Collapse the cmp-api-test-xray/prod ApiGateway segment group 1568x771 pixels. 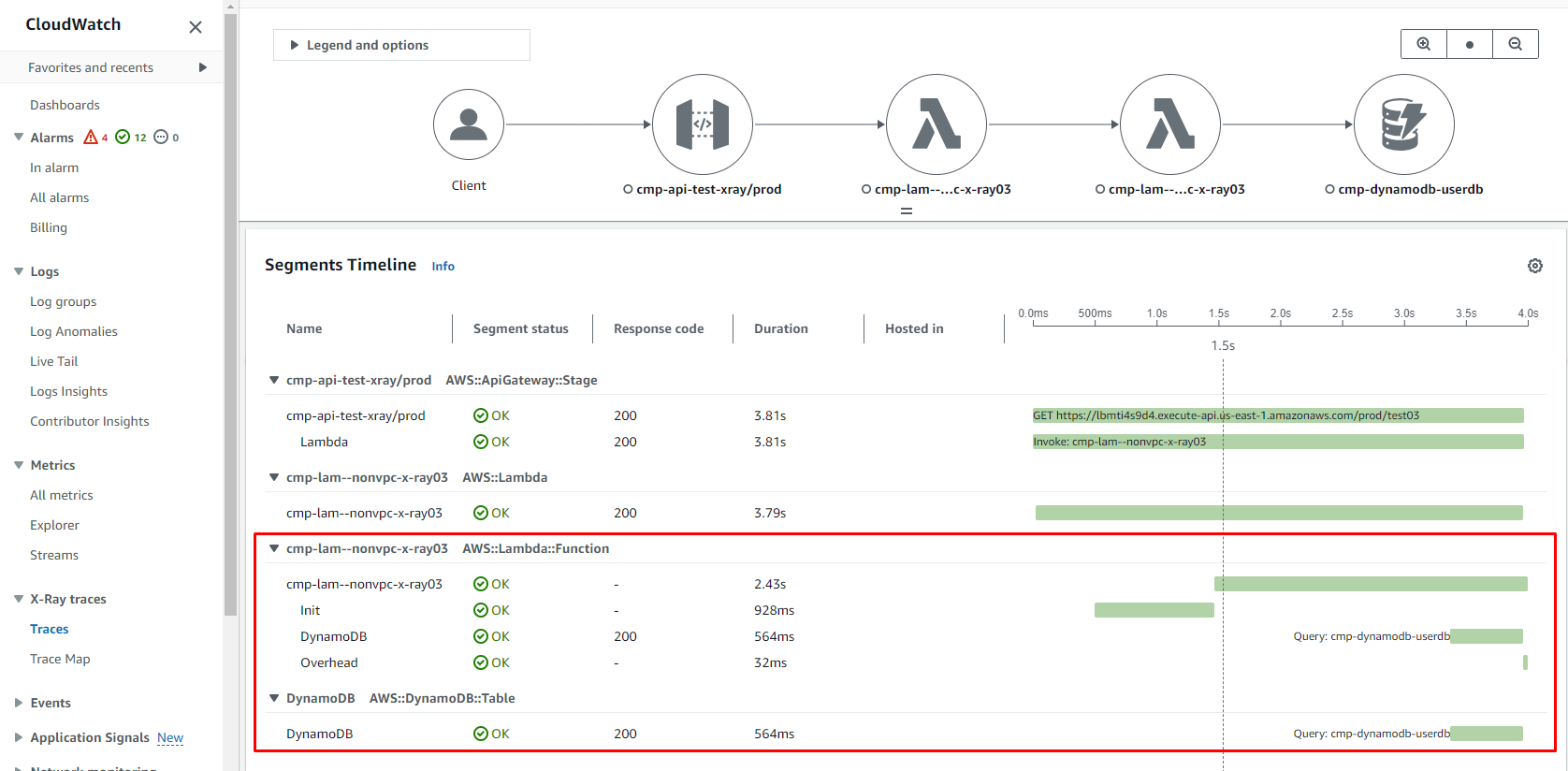[274, 380]
